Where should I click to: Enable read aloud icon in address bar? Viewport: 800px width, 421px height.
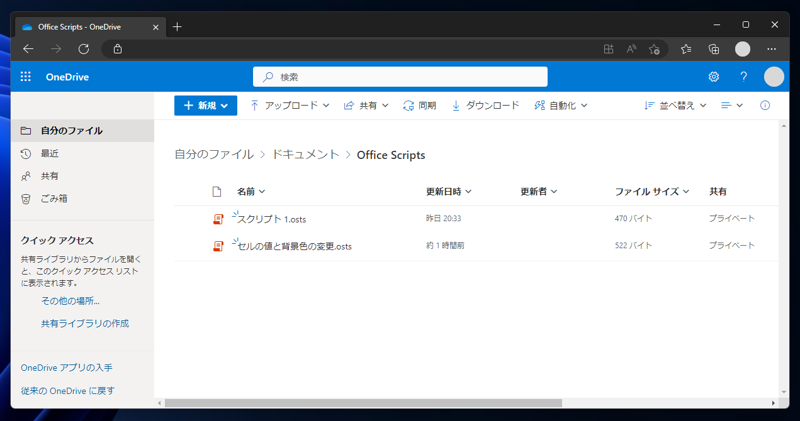click(x=631, y=49)
